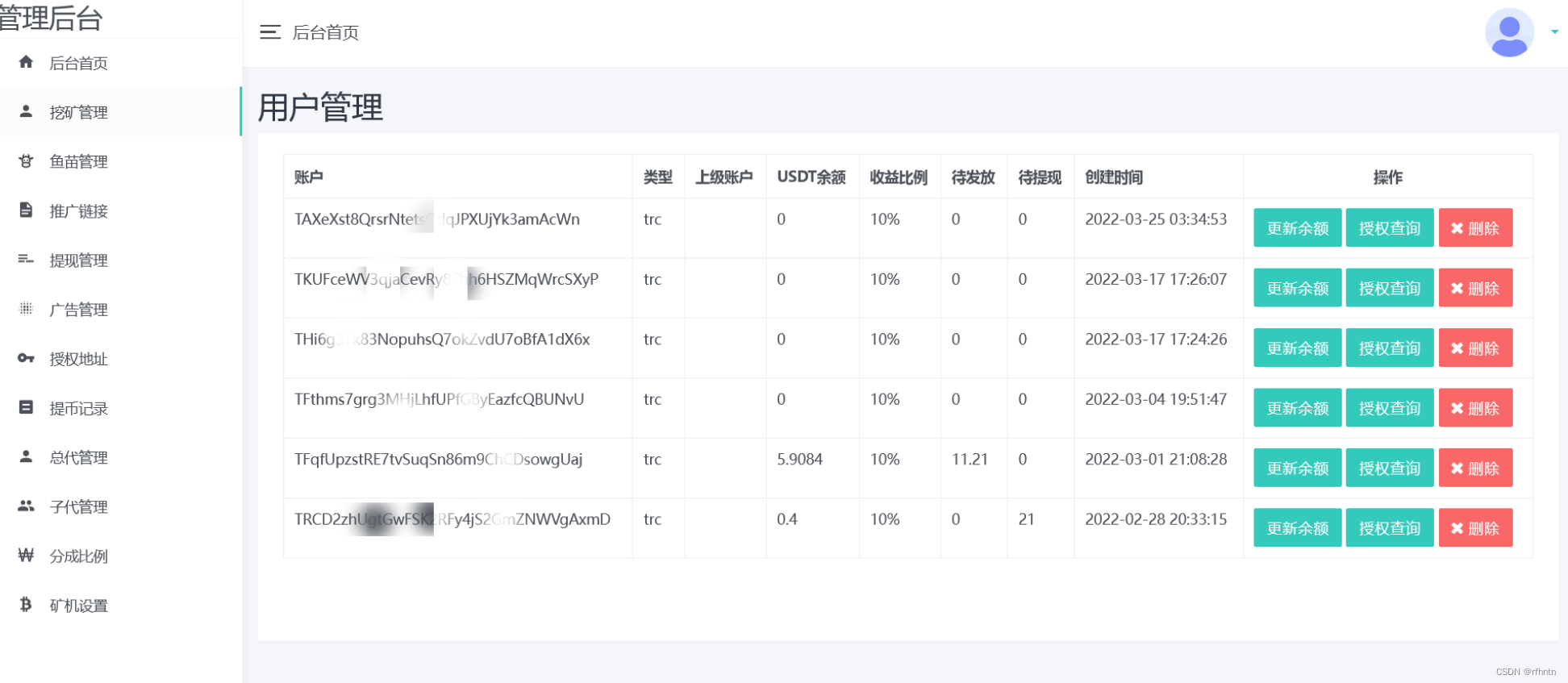Click the record icon beside 提币记录
This screenshot has width=1568, height=683.
click(x=26, y=407)
